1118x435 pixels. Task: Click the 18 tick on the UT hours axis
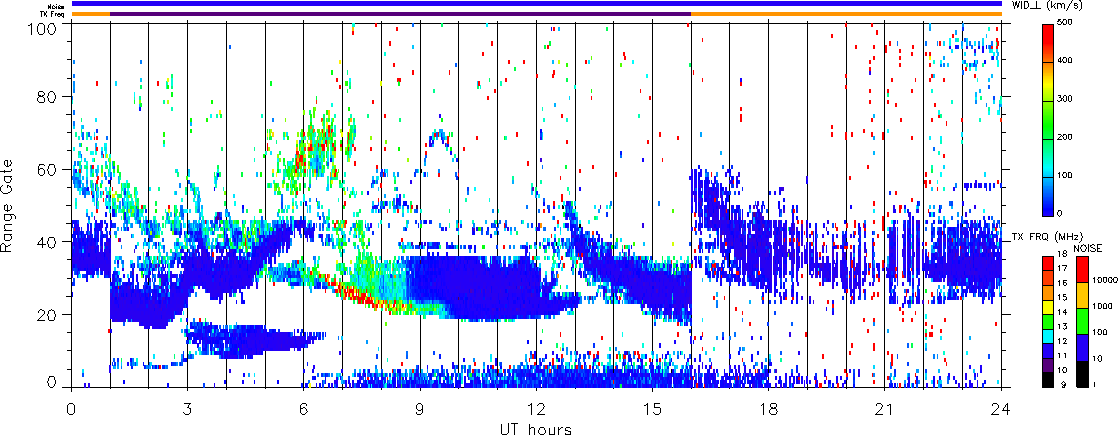(769, 409)
